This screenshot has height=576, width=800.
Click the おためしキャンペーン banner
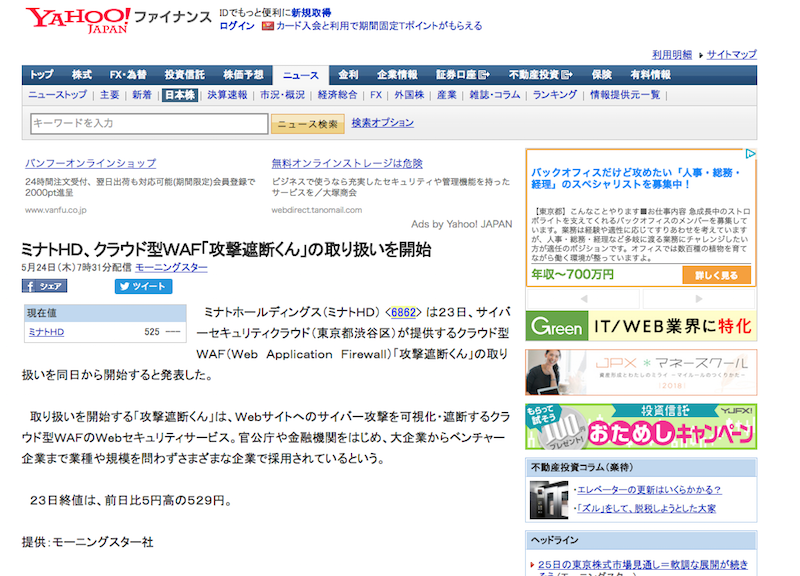pos(641,427)
